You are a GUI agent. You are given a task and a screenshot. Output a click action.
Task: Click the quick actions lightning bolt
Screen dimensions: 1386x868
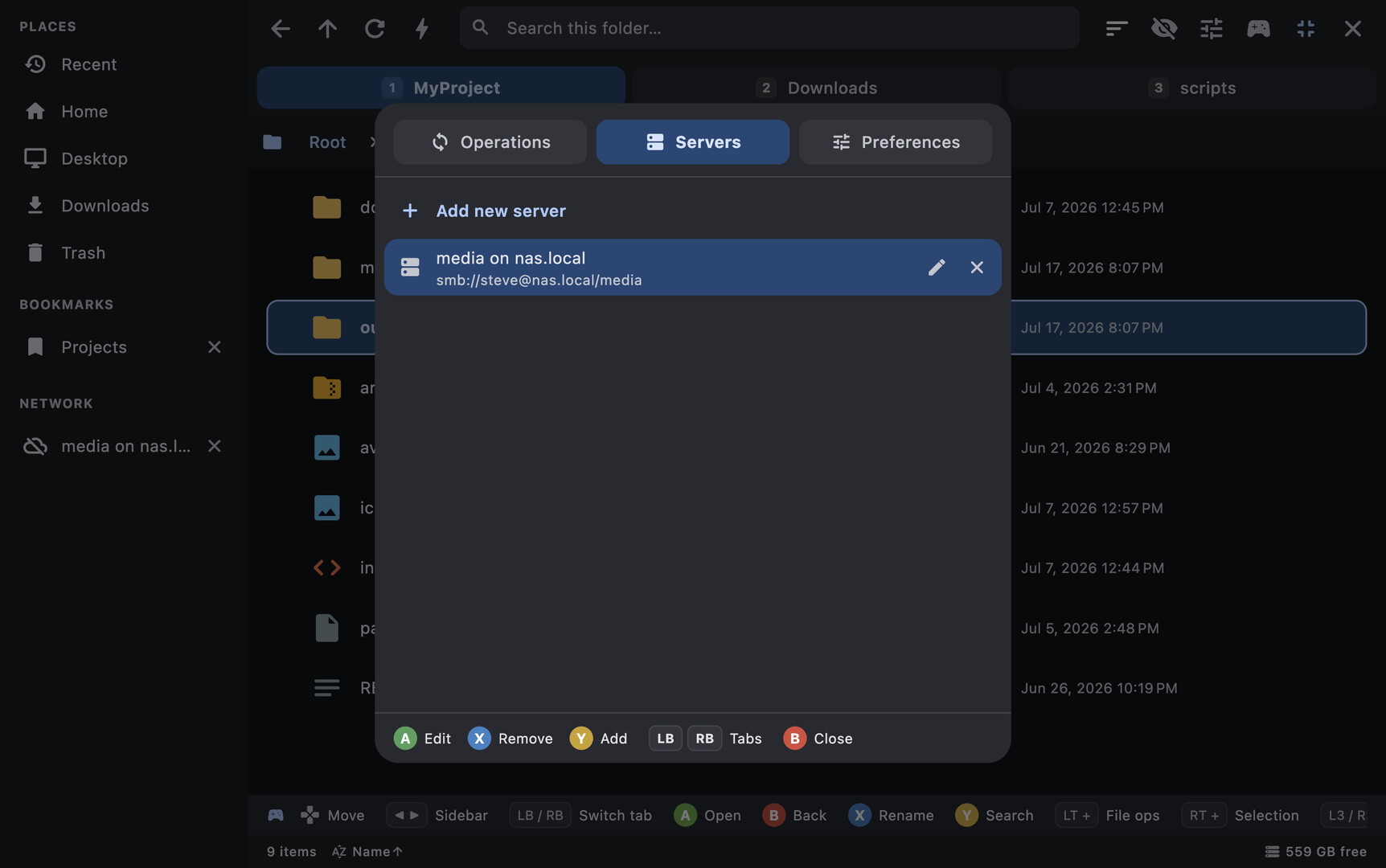421,28
